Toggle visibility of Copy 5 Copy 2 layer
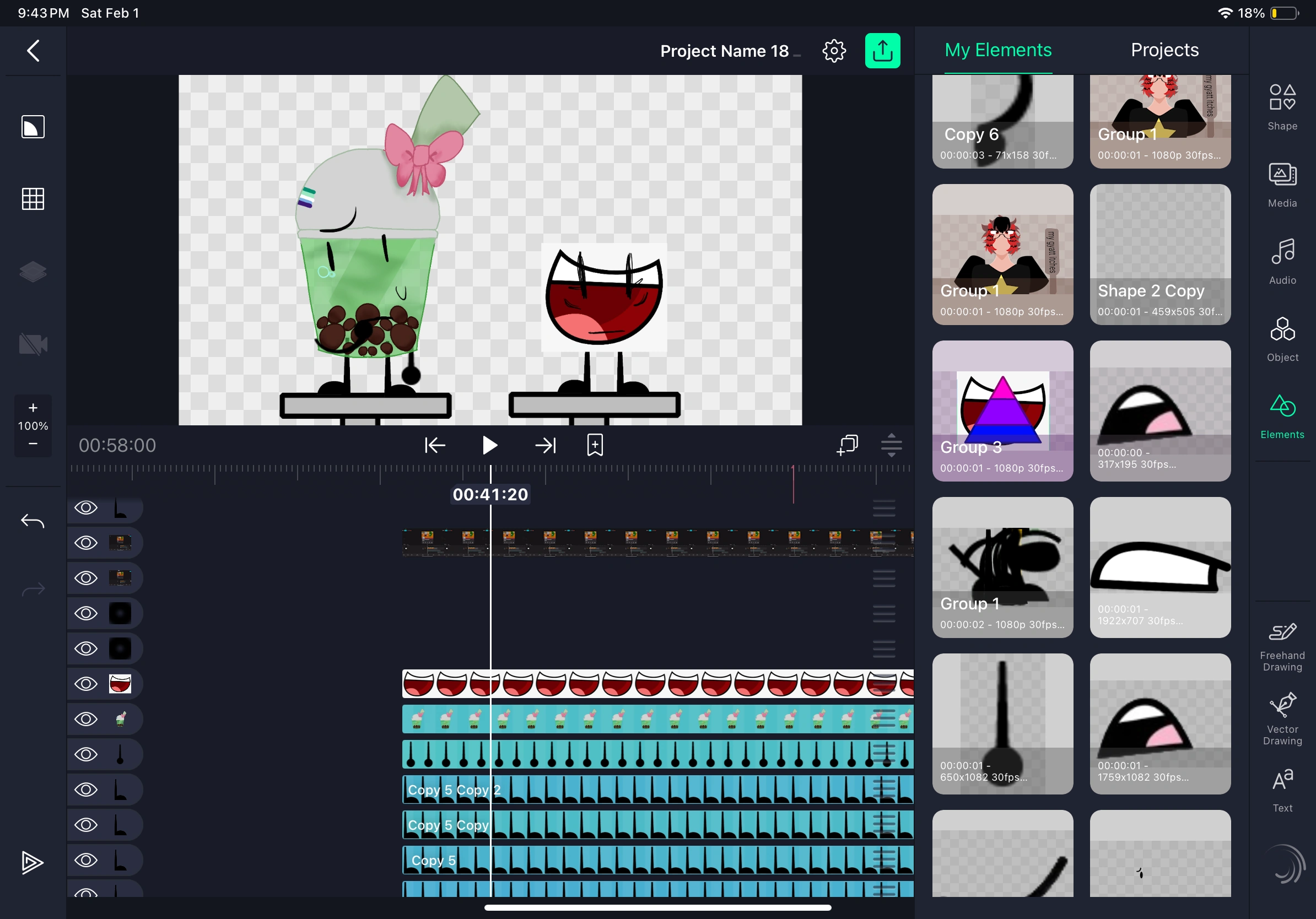This screenshot has height=919, width=1316. [x=86, y=790]
